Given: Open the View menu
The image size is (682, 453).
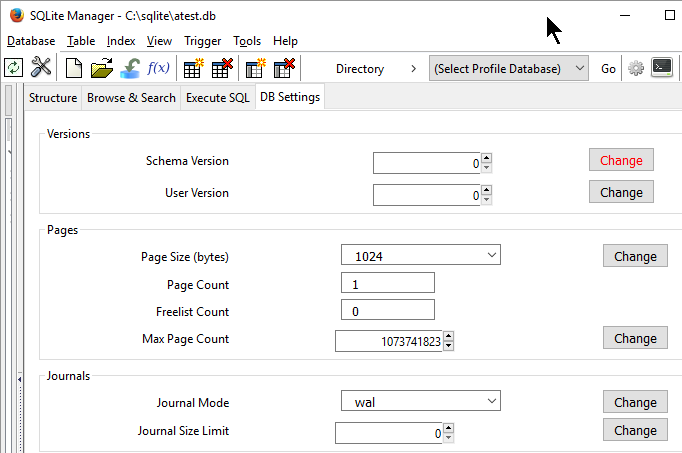Looking at the screenshot, I should coord(159,41).
